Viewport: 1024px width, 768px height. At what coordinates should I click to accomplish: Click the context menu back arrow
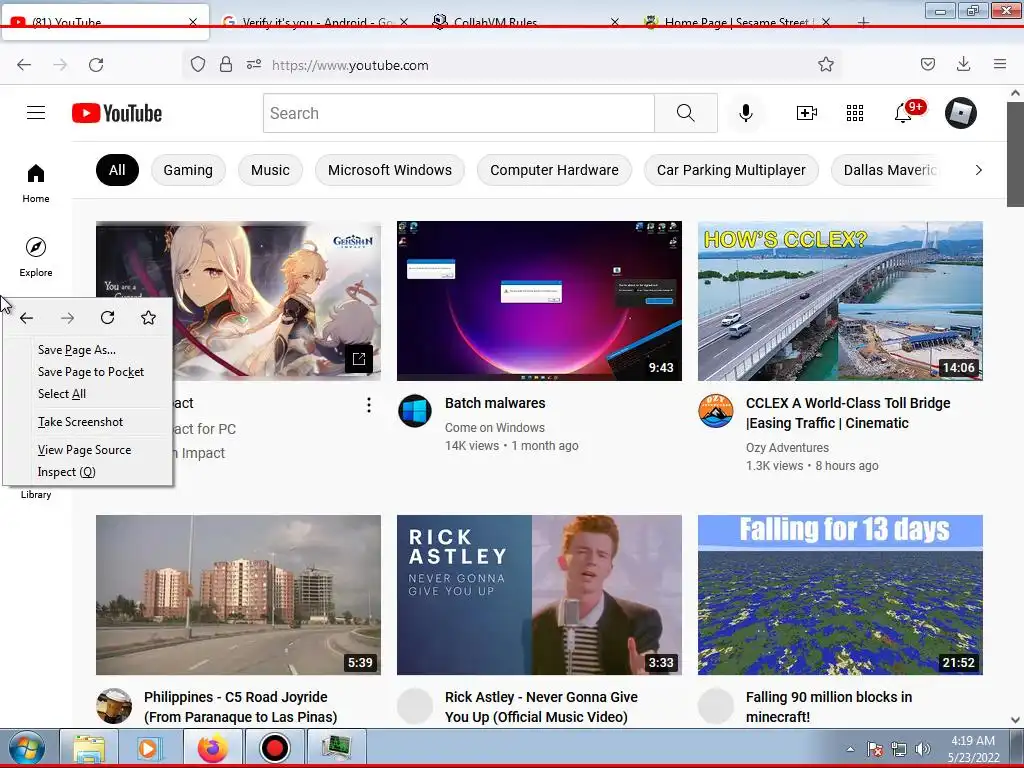click(x=27, y=318)
